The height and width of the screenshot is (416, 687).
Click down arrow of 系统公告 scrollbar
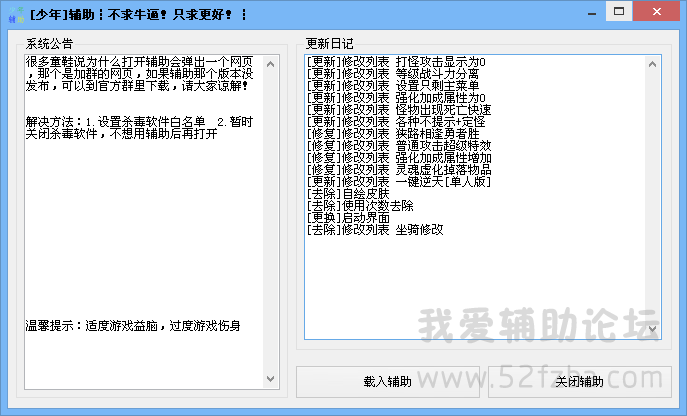point(271,379)
